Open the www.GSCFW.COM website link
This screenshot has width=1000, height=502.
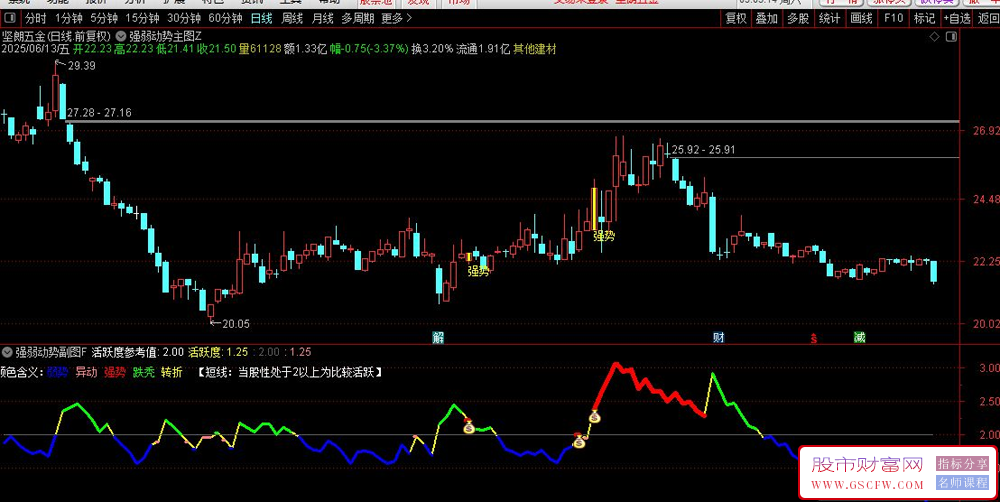point(867,484)
